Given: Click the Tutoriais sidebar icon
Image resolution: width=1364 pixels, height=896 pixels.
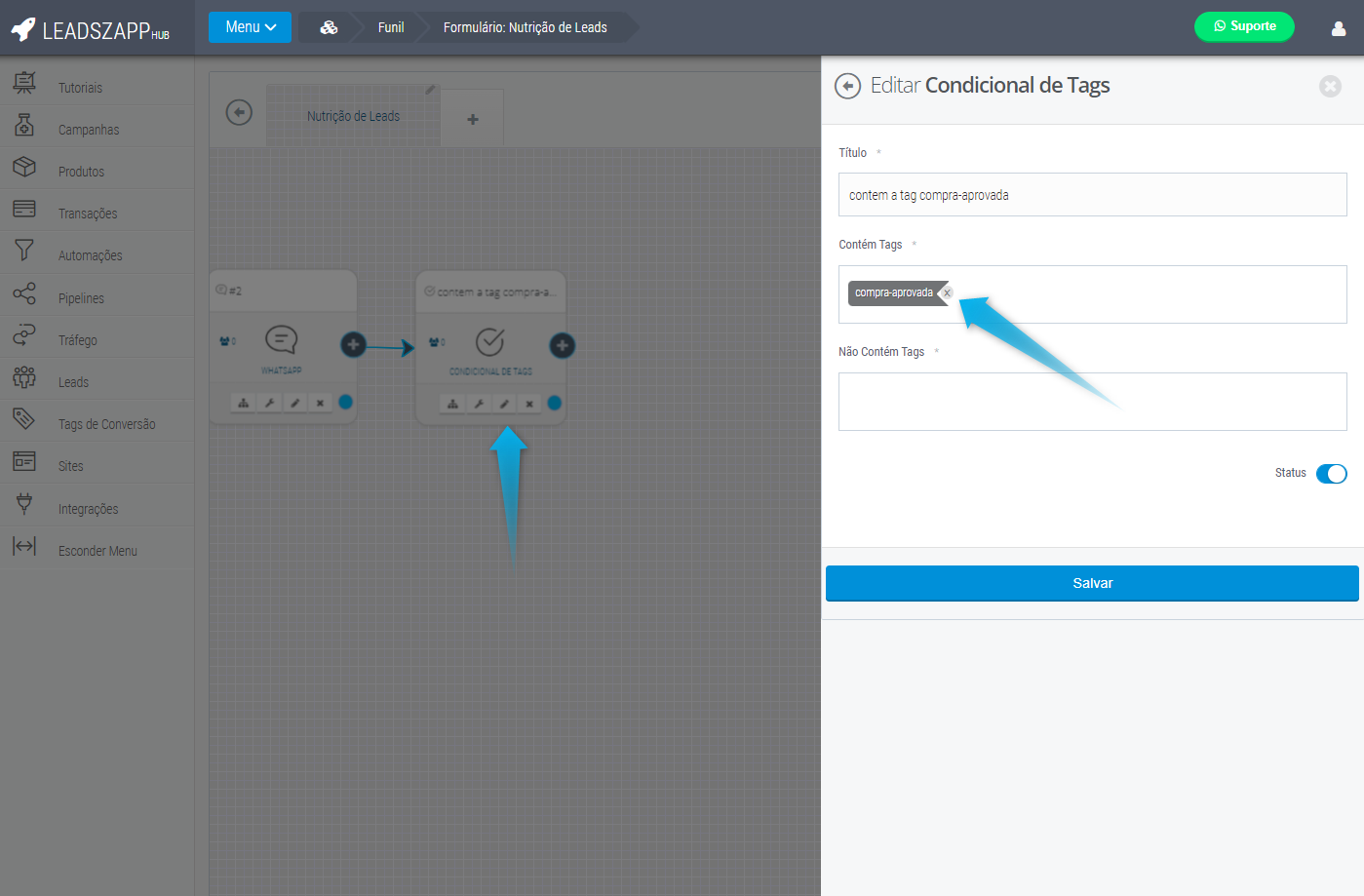Looking at the screenshot, I should coord(24,84).
